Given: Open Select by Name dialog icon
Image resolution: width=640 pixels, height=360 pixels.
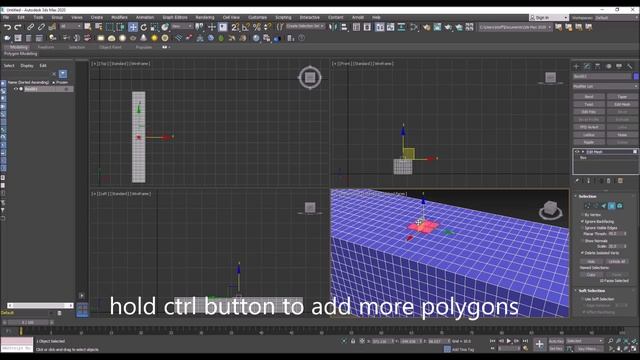Looking at the screenshot, I should pyautogui.click(x=98, y=27).
